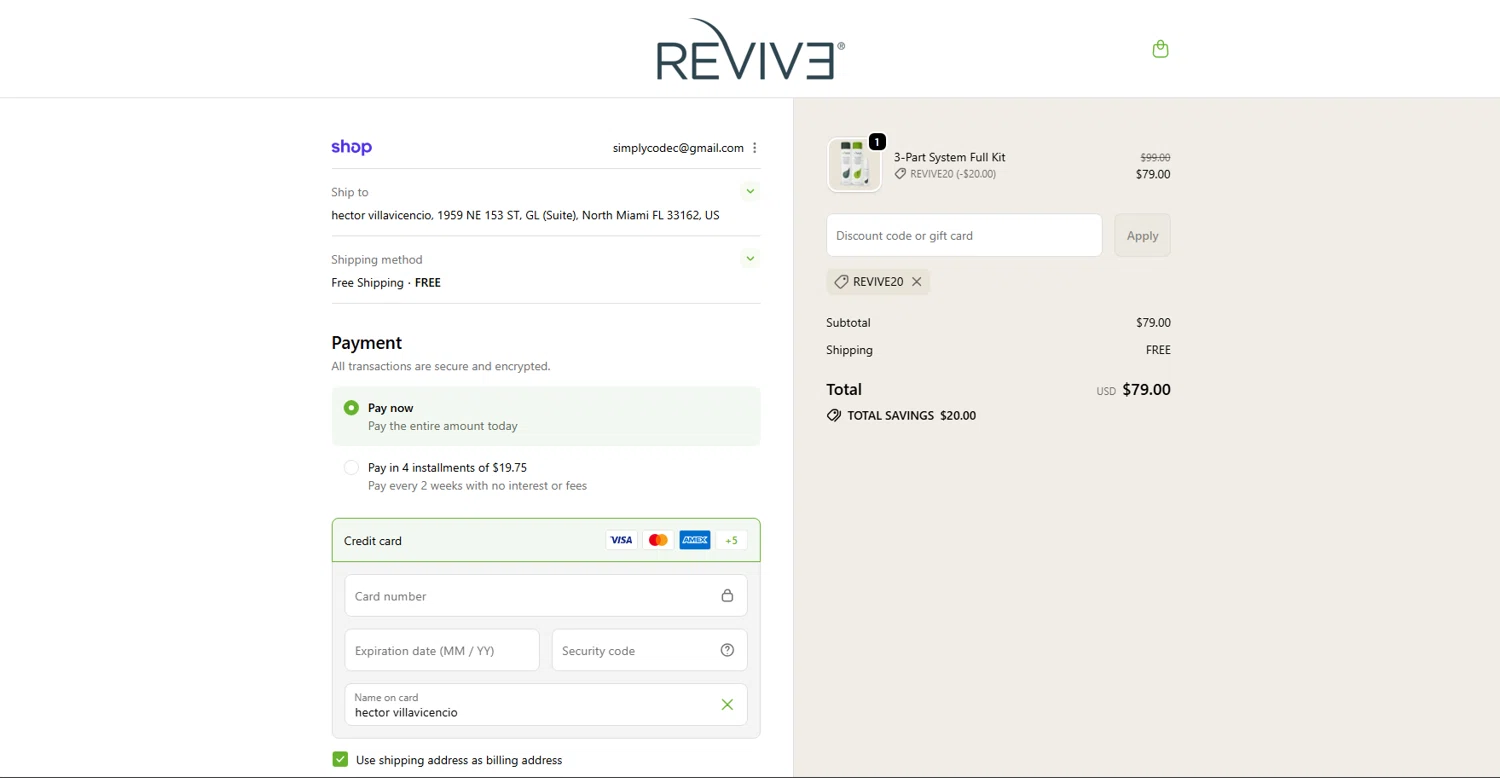Image resolution: width=1500 pixels, height=778 pixels.
Task: Click the REVIVE20 (-$20.00) line under product
Action: tap(945, 174)
